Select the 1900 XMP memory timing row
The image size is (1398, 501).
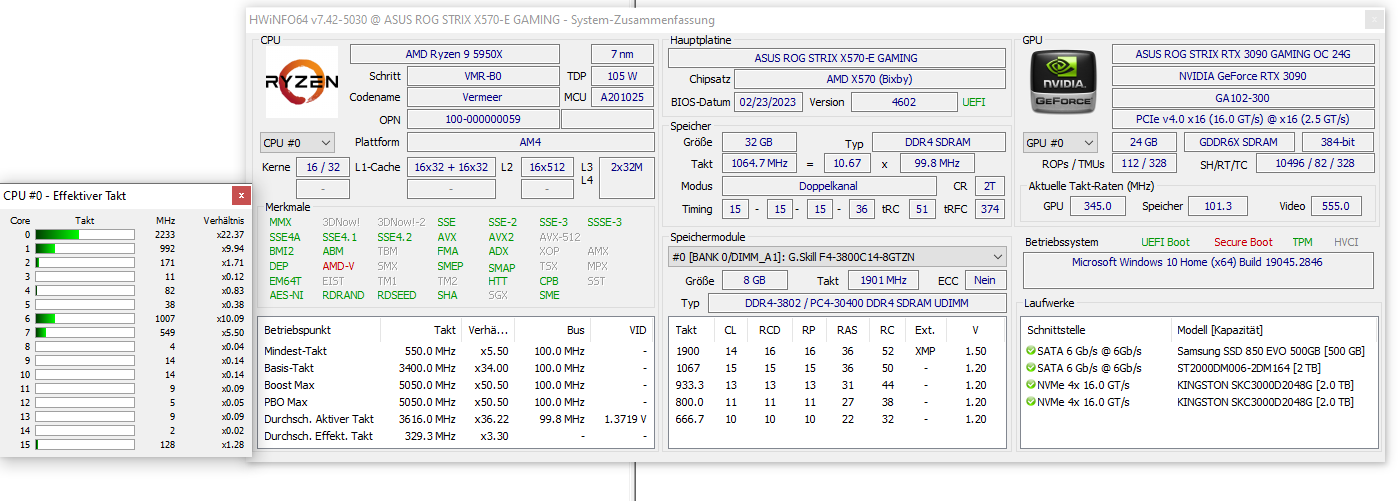pos(837,351)
